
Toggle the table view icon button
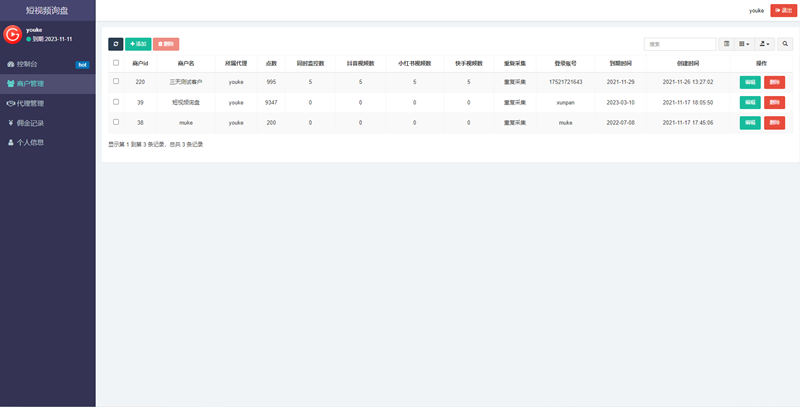726,44
